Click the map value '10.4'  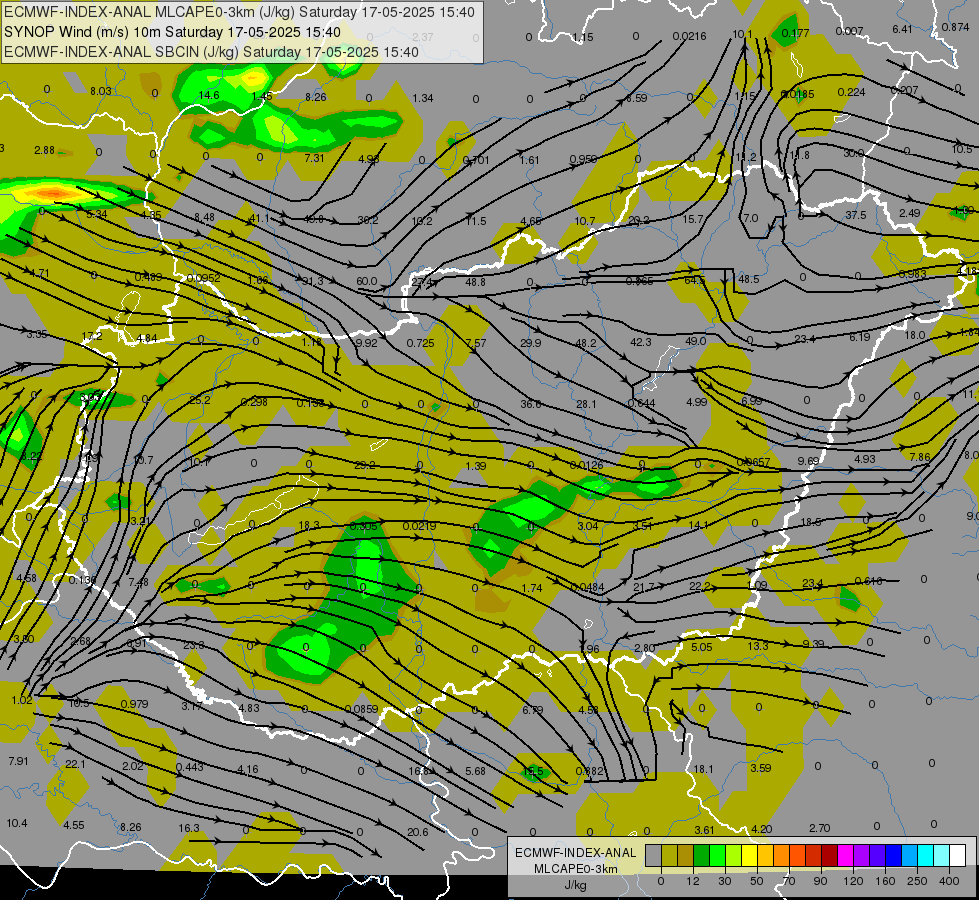coord(17,823)
